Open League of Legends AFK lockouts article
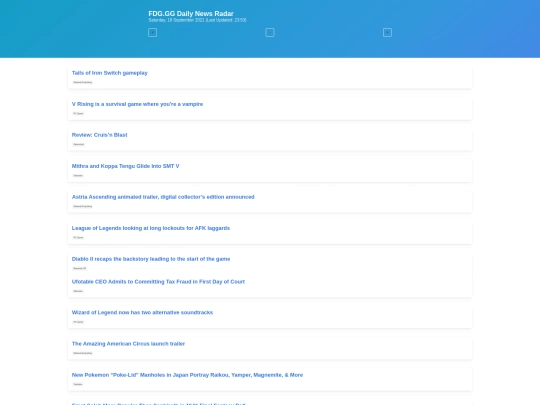The height and width of the screenshot is (405, 540). pyautogui.click(x=151, y=228)
